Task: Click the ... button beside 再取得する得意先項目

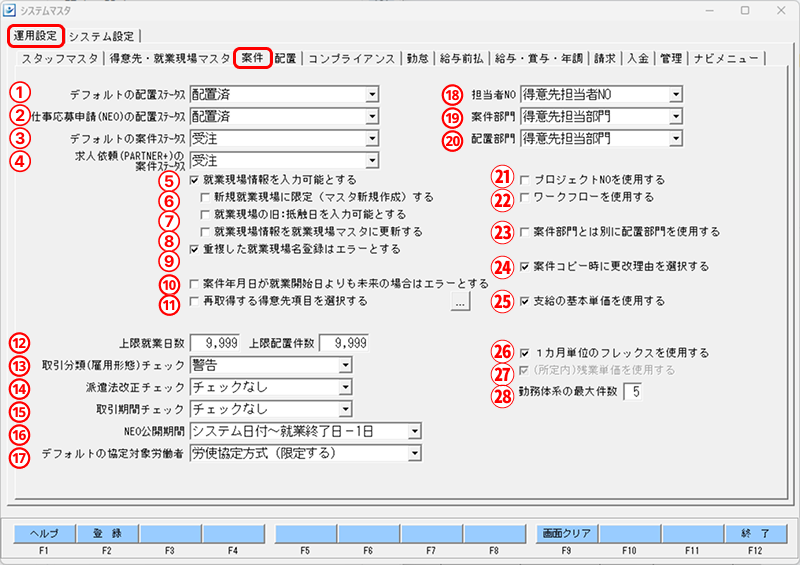Action: 460,302
